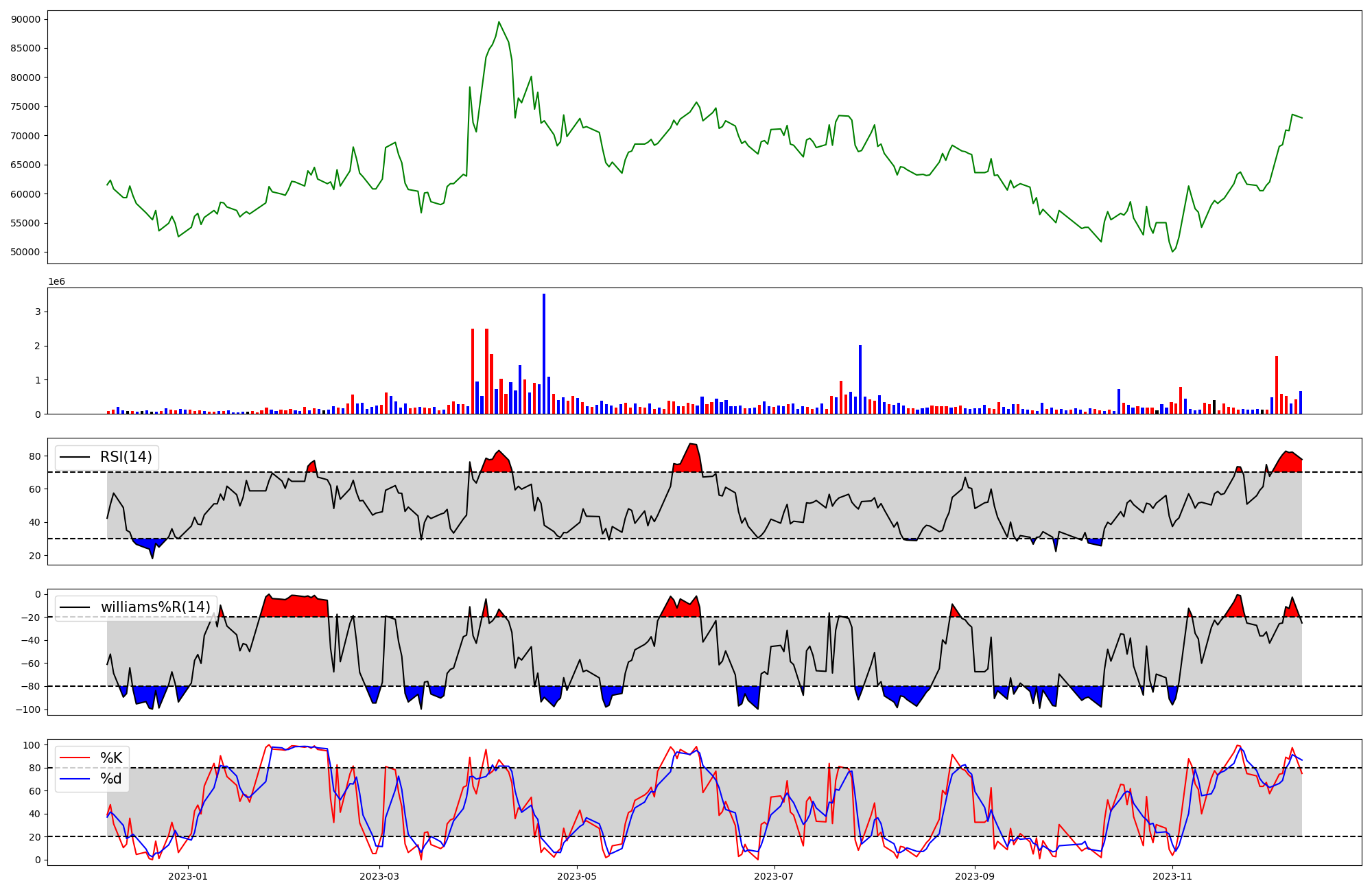Click the red %K legend line swatch
Image resolution: width=1372 pixels, height=892 pixels.
pos(75,758)
